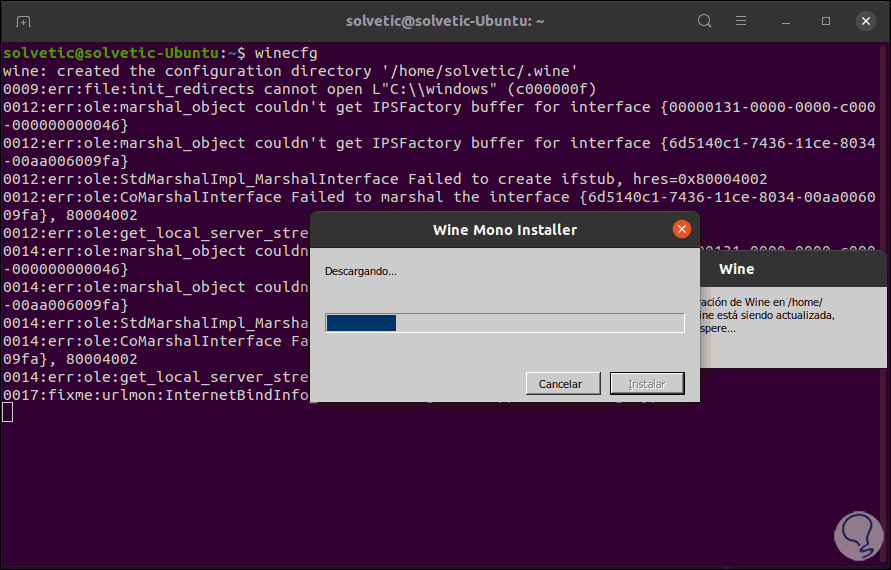The image size is (891, 570).
Task: Open the terminal hamburger menu
Action: pyautogui.click(x=741, y=21)
